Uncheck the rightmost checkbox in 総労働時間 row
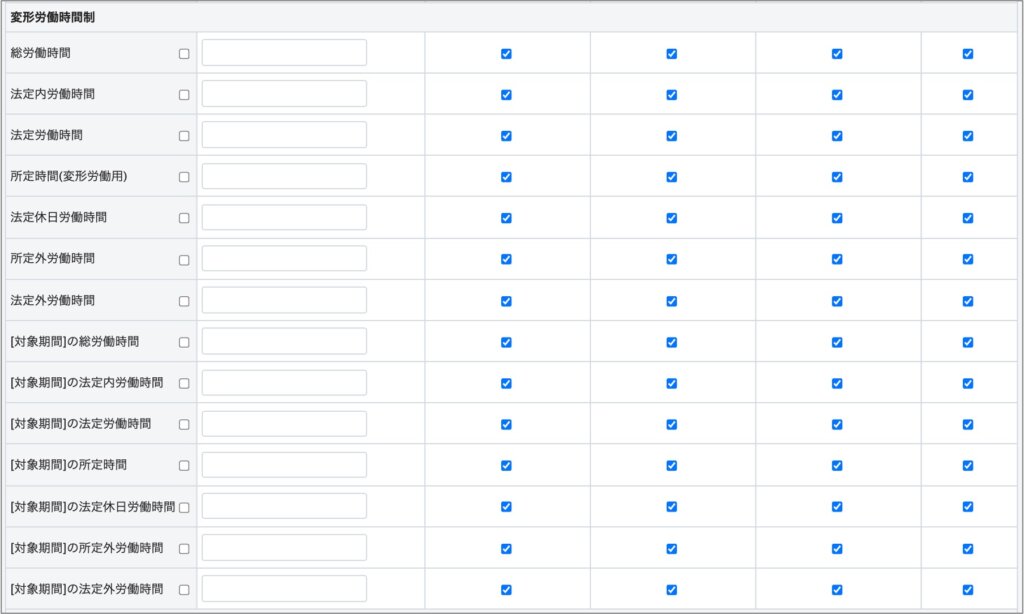 [968, 54]
